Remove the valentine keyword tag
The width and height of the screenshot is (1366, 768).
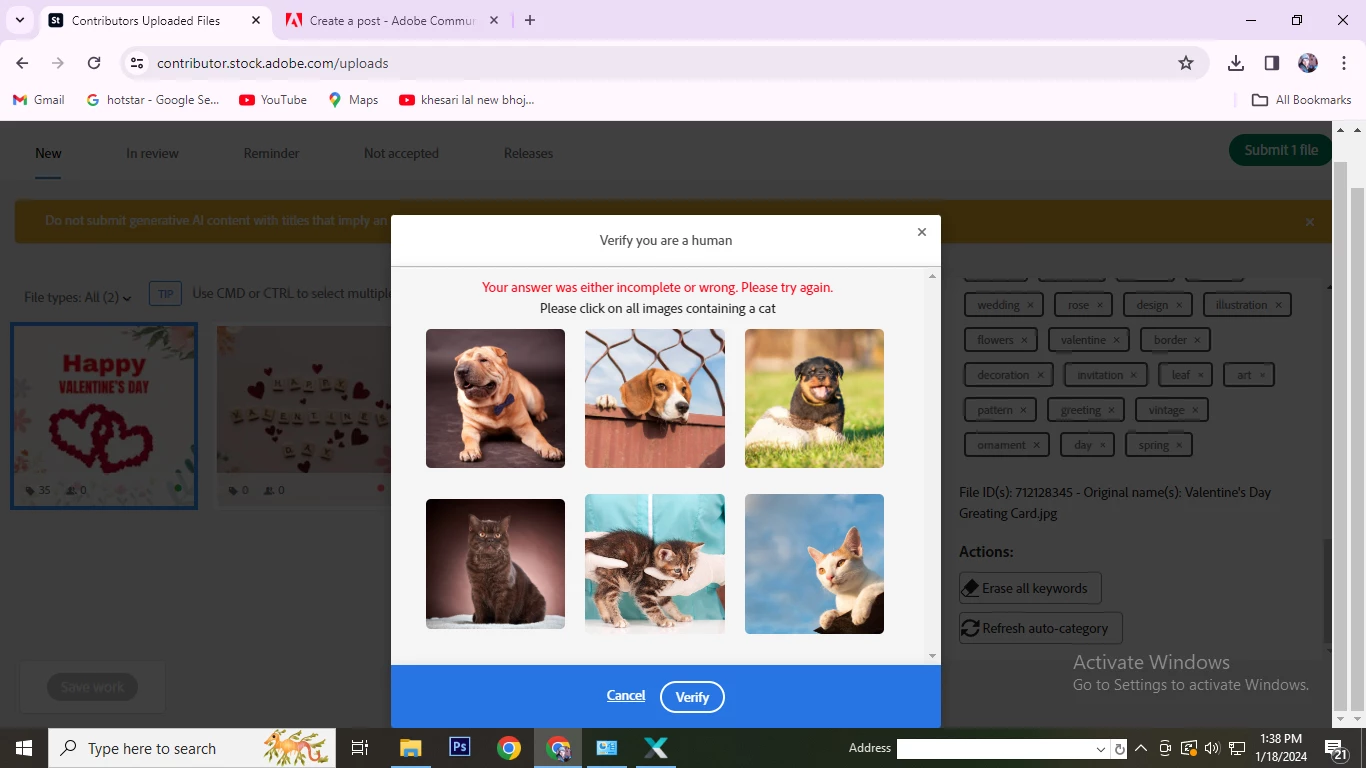[1117, 340]
